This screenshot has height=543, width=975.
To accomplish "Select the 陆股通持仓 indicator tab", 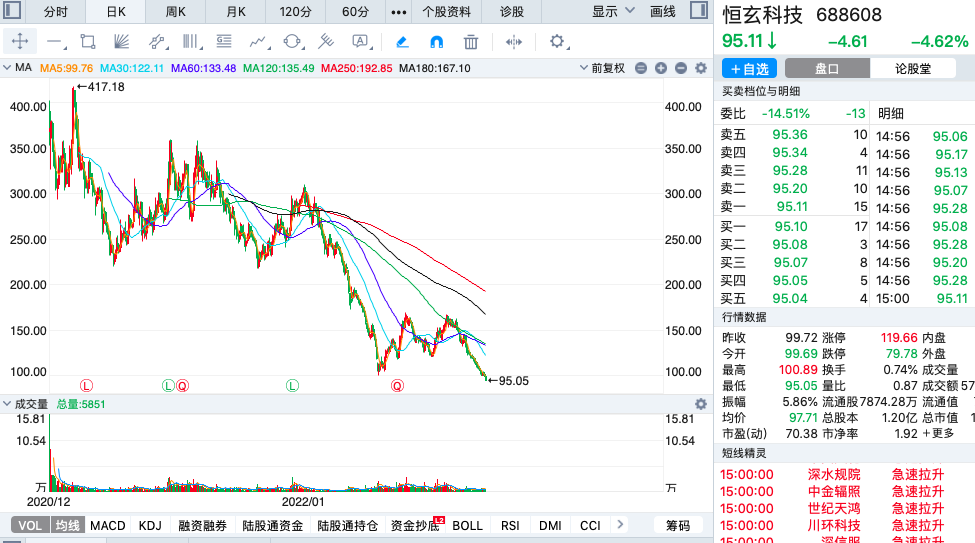I will [x=348, y=526].
